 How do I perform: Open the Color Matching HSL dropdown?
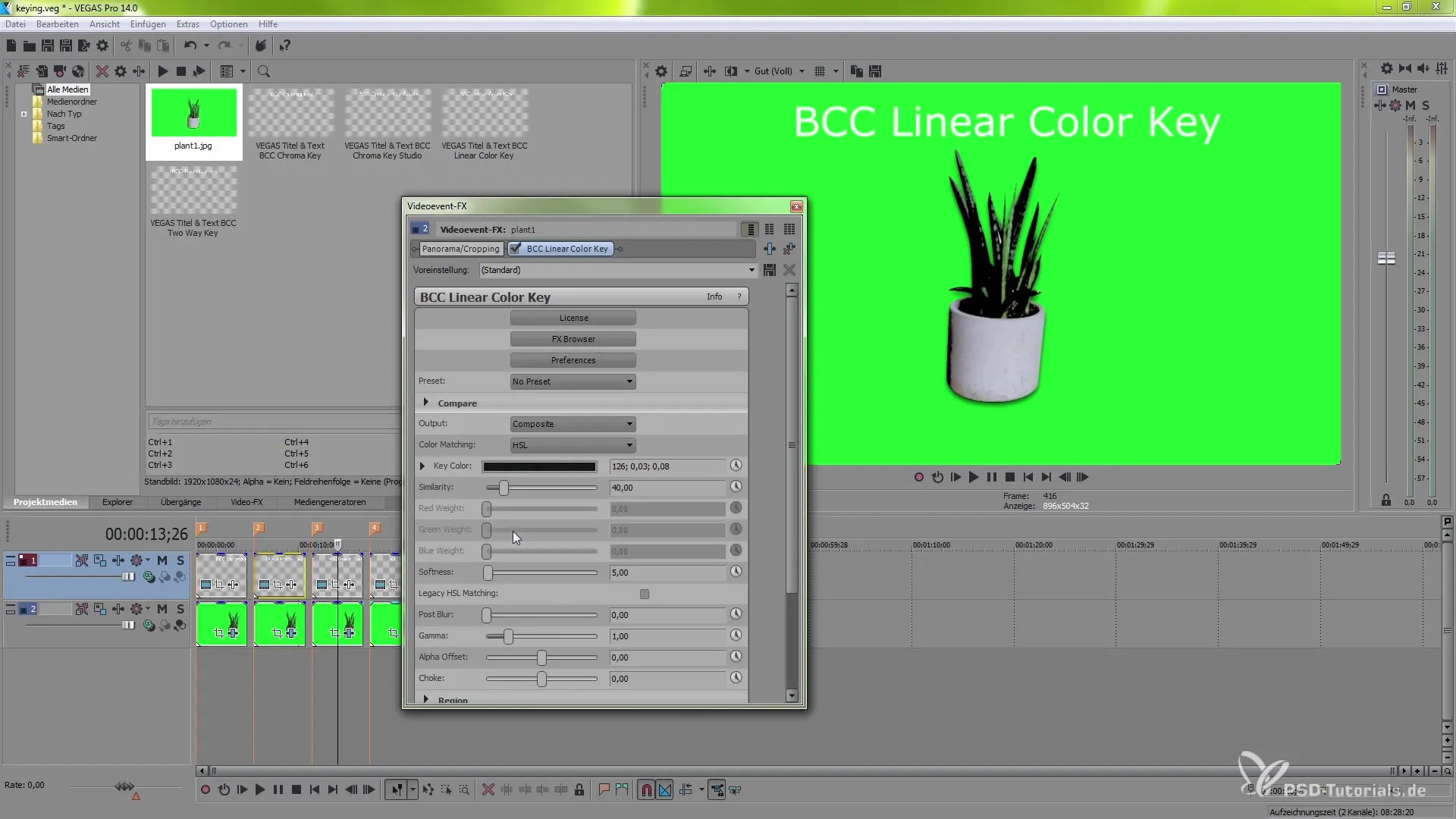(x=573, y=445)
